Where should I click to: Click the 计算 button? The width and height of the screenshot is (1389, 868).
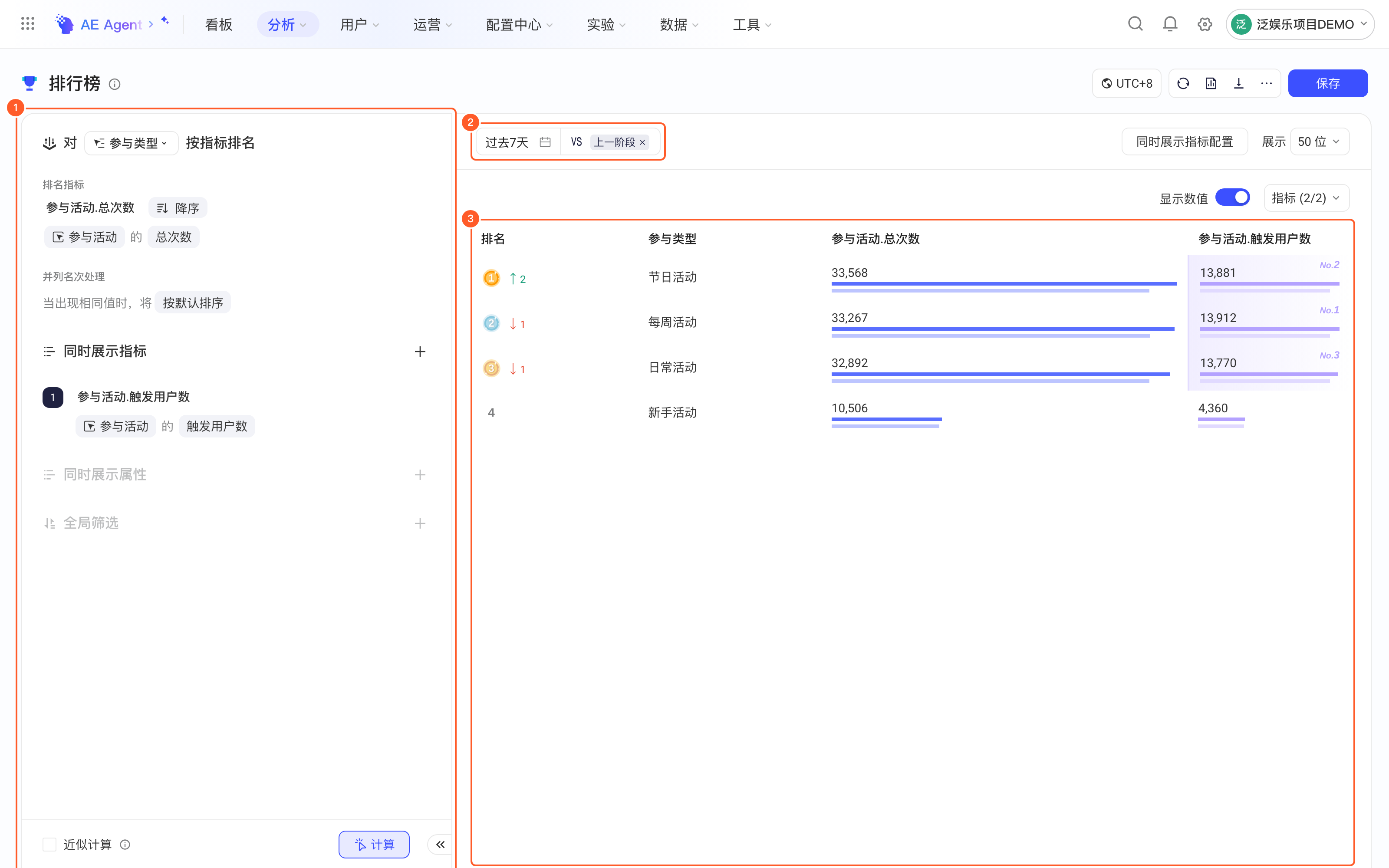pyautogui.click(x=374, y=845)
